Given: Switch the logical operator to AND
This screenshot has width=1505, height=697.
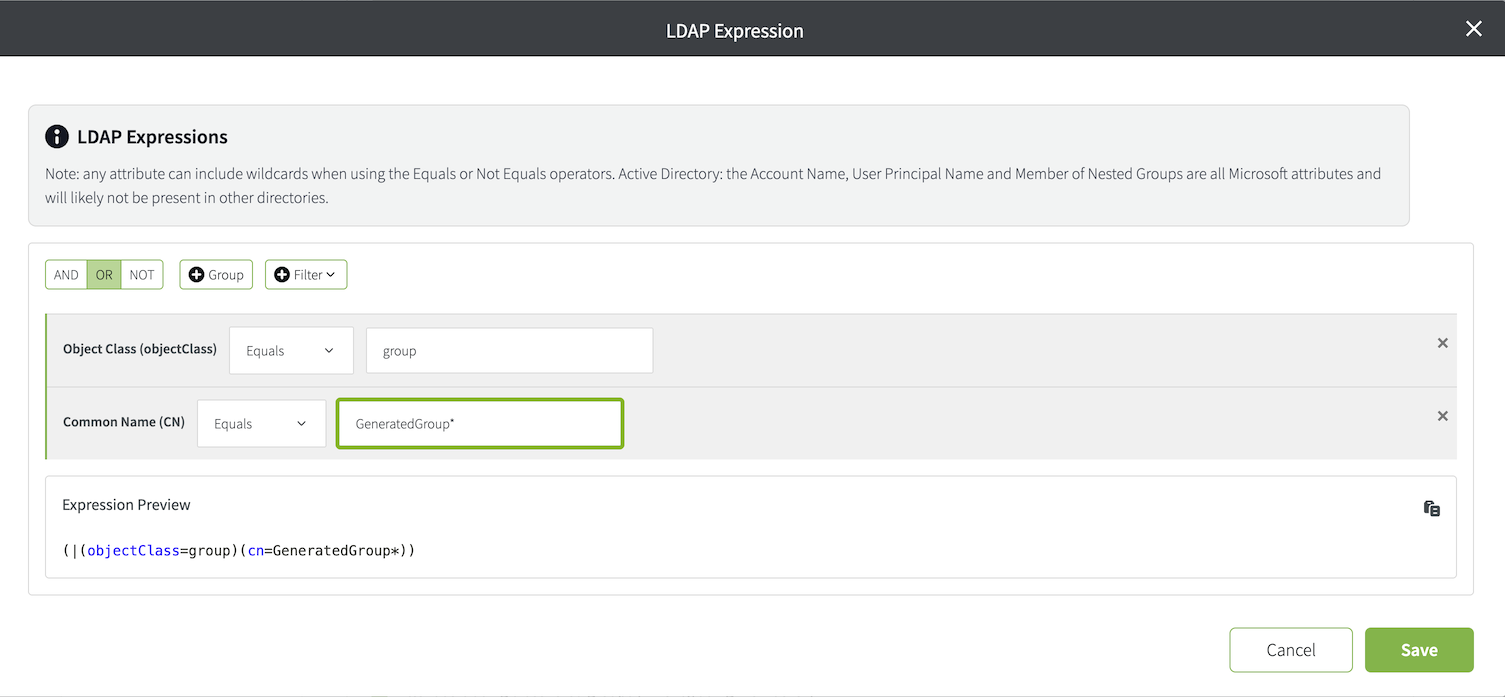Looking at the screenshot, I should click(66, 275).
